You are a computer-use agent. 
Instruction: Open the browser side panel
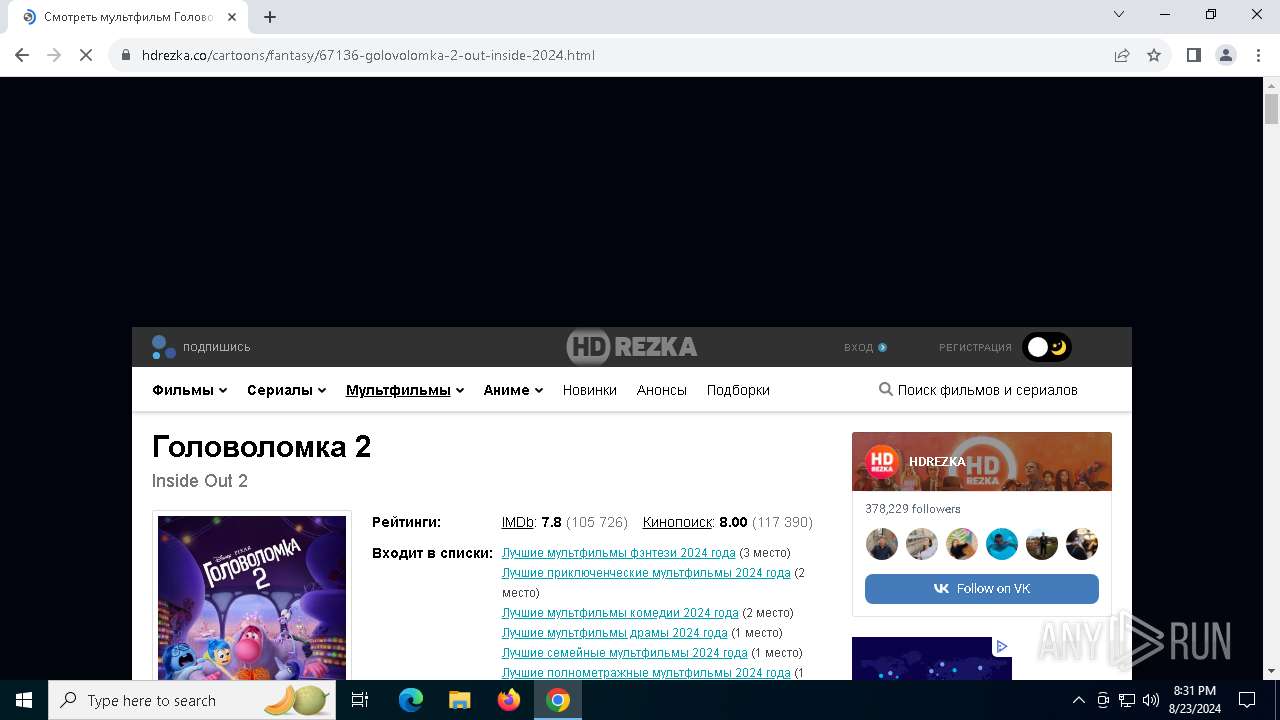pyautogui.click(x=1193, y=55)
